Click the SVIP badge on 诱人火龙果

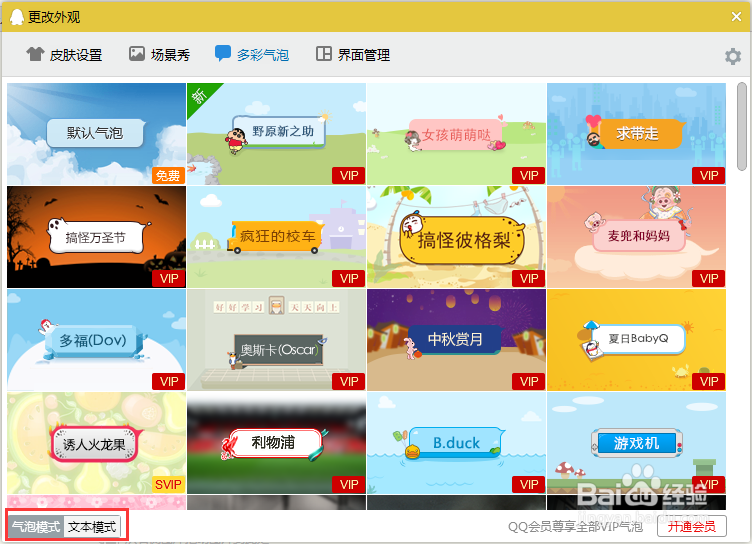click(x=168, y=485)
